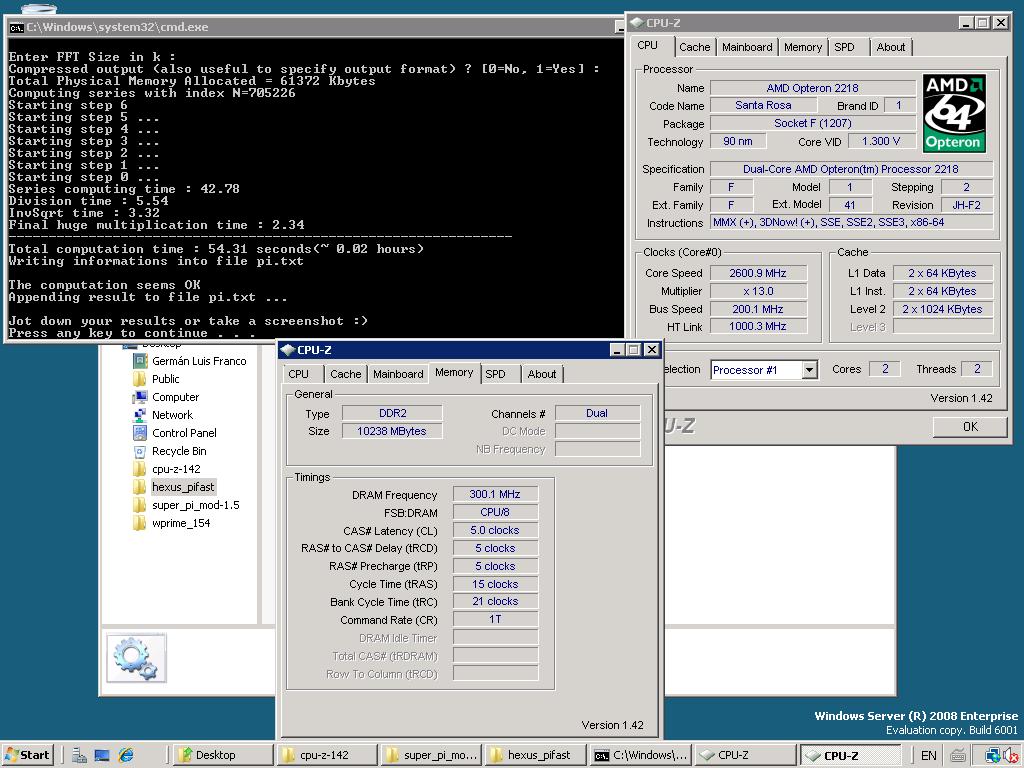The height and width of the screenshot is (768, 1024).
Task: Click the 300.1 MHz DRAM frequency value
Action: [495, 494]
